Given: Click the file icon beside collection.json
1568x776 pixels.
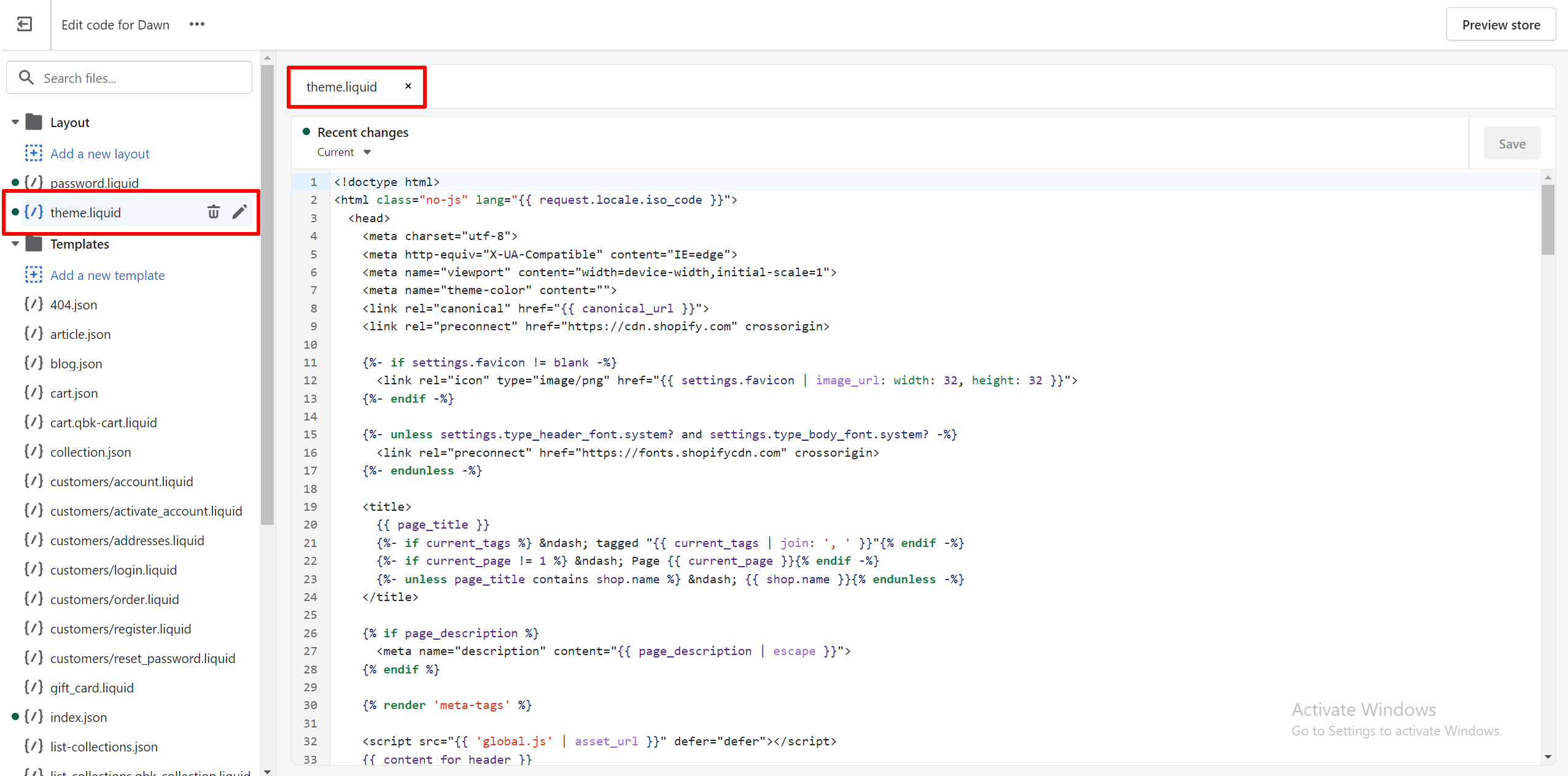Looking at the screenshot, I should (34, 451).
